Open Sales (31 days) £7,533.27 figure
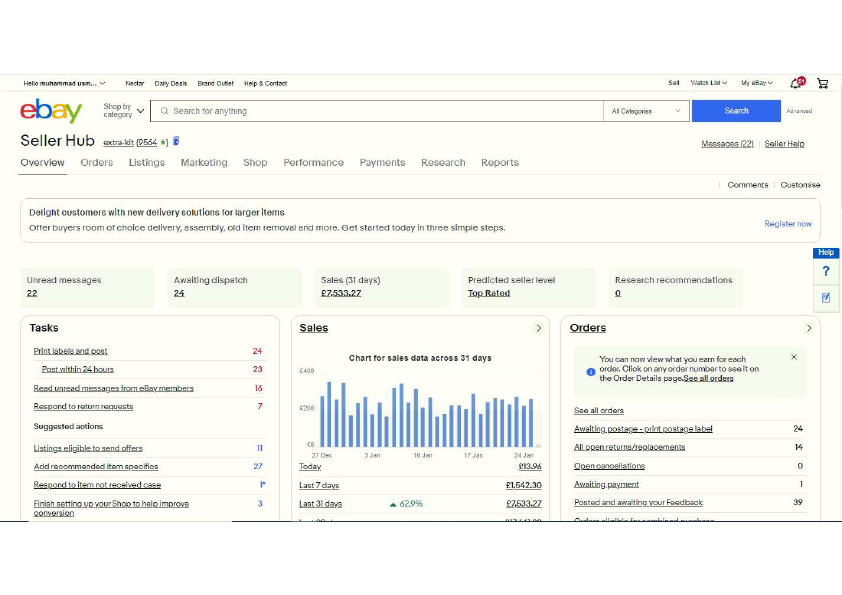This screenshot has width=842, height=595. click(341, 293)
